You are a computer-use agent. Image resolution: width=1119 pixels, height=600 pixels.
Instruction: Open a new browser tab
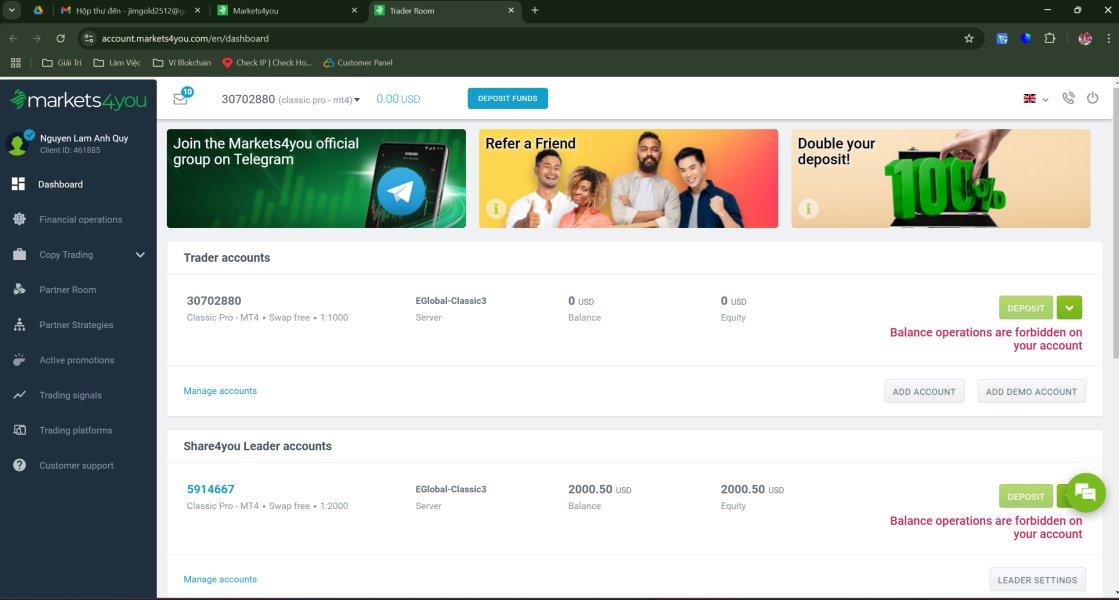pos(535,11)
